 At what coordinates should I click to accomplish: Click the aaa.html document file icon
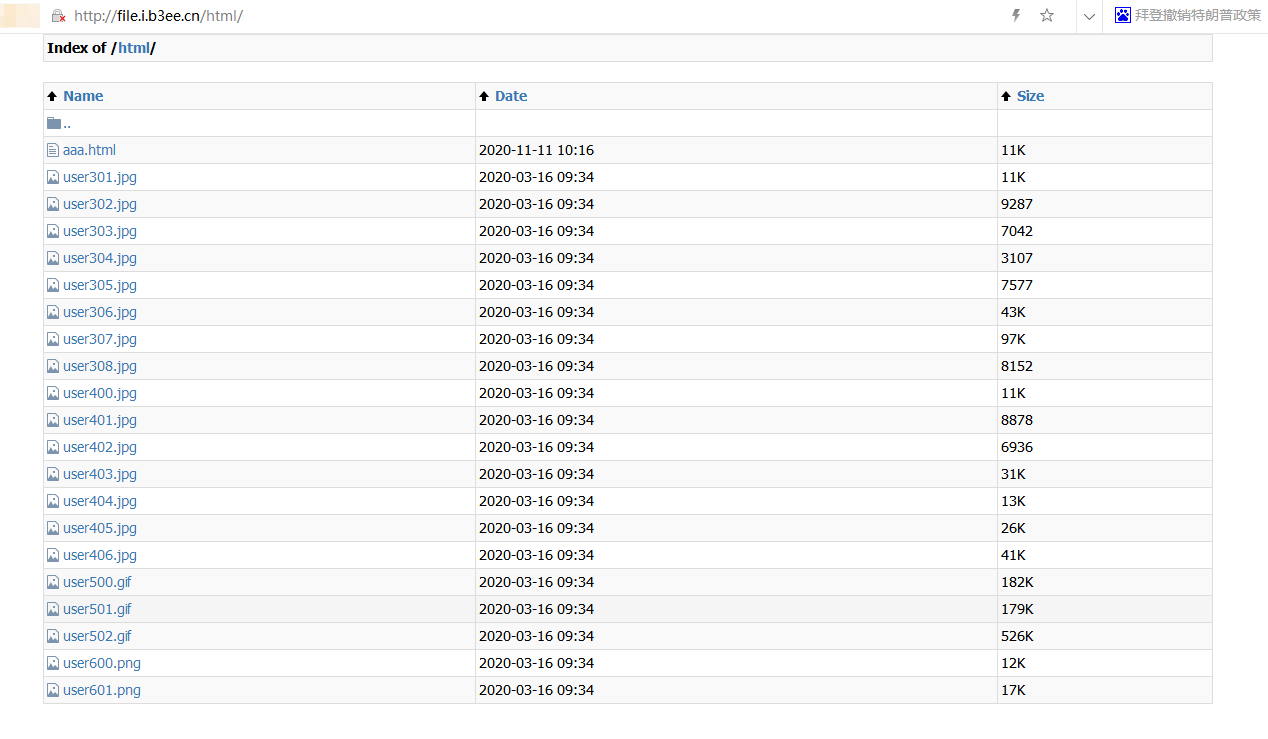(53, 150)
